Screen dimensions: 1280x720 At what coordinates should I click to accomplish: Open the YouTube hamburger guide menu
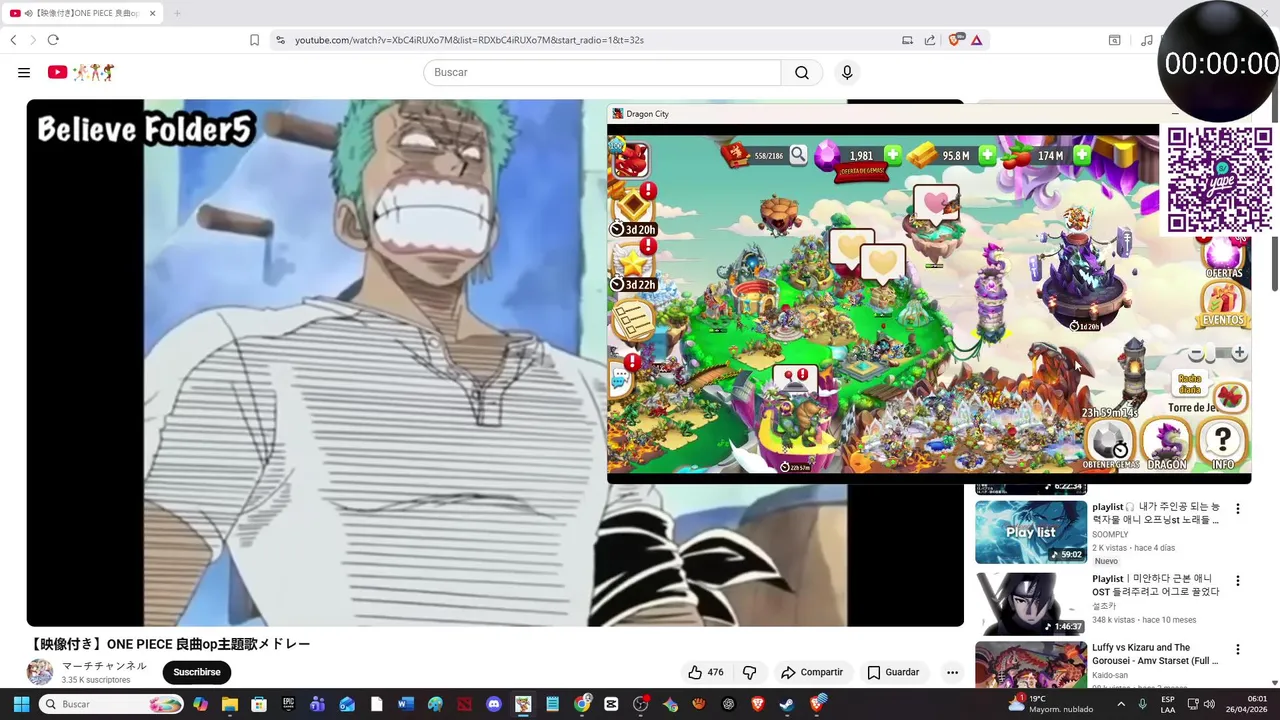24,72
